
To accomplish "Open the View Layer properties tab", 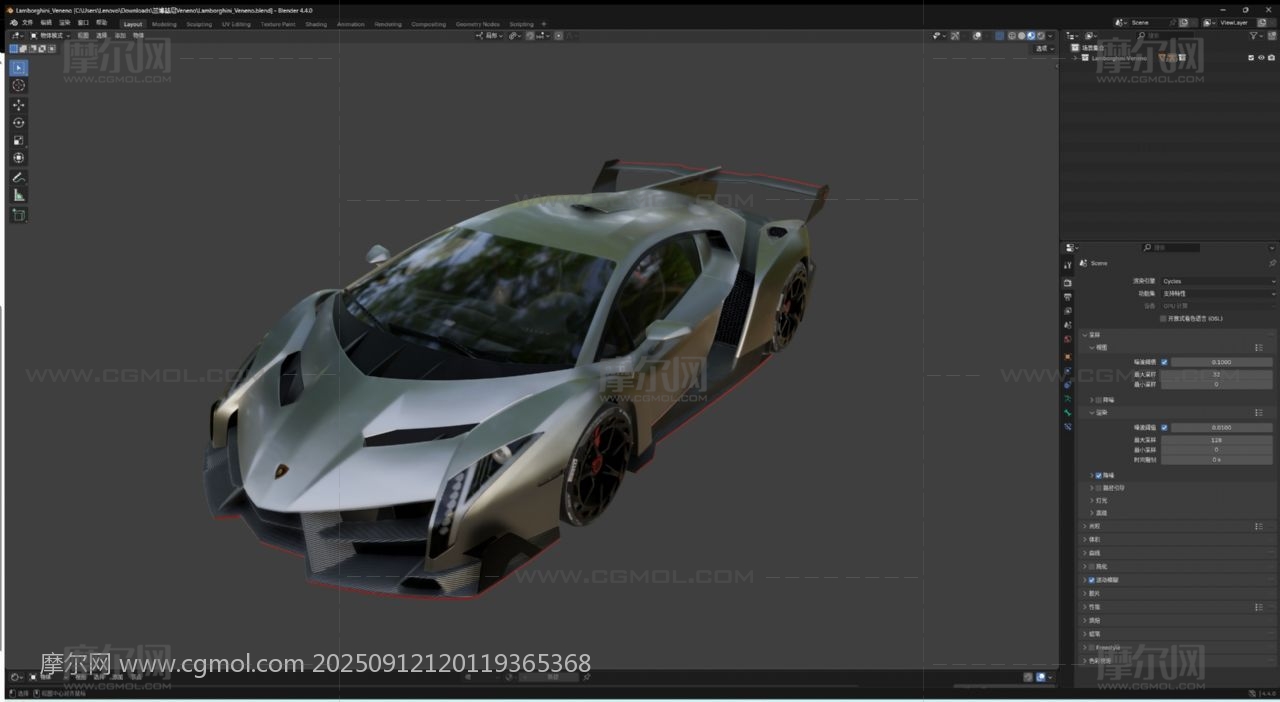I will [x=1067, y=311].
